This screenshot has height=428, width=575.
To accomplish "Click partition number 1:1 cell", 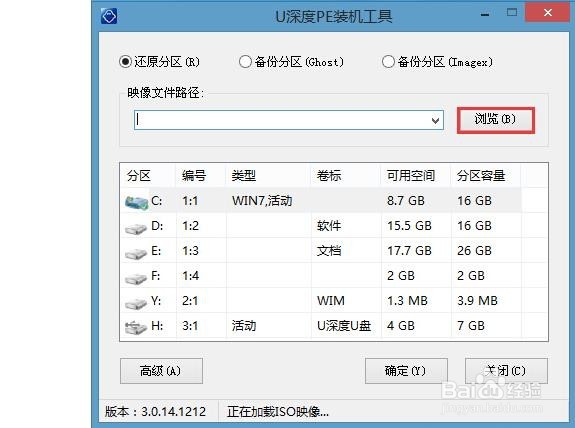I will (x=190, y=201).
